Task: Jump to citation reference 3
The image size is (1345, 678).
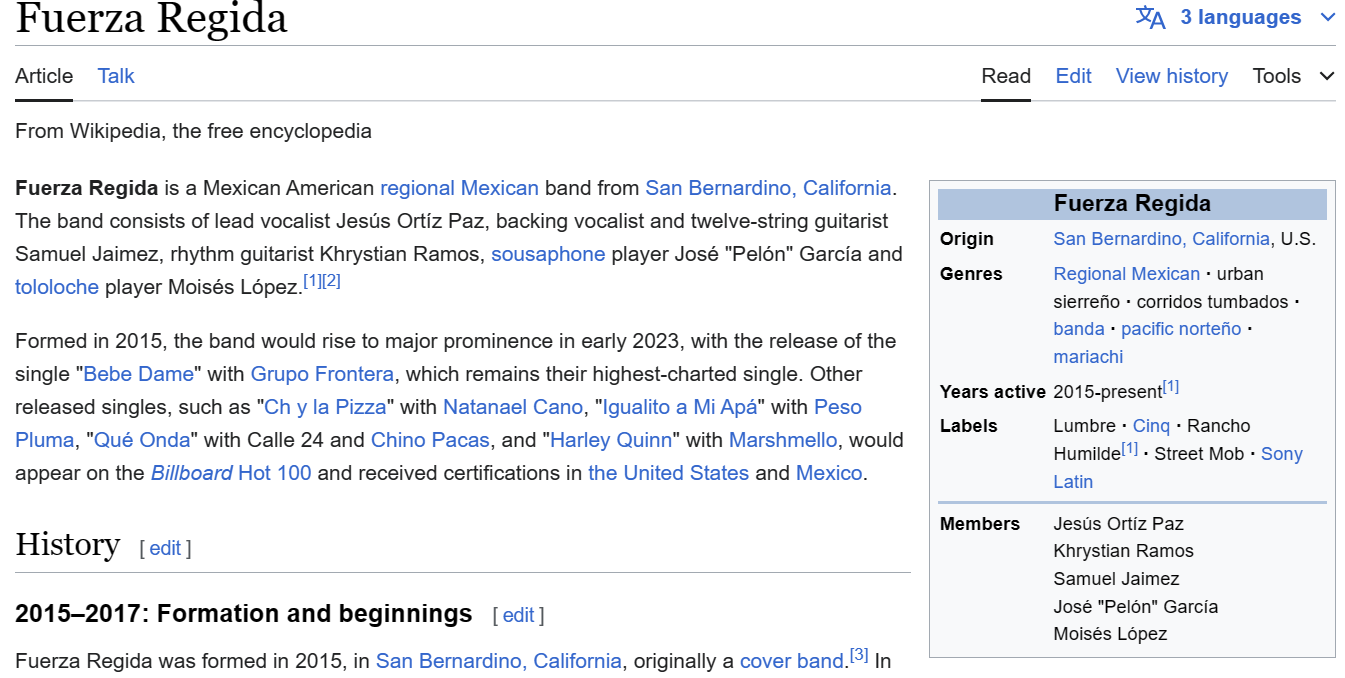Action: (859, 656)
